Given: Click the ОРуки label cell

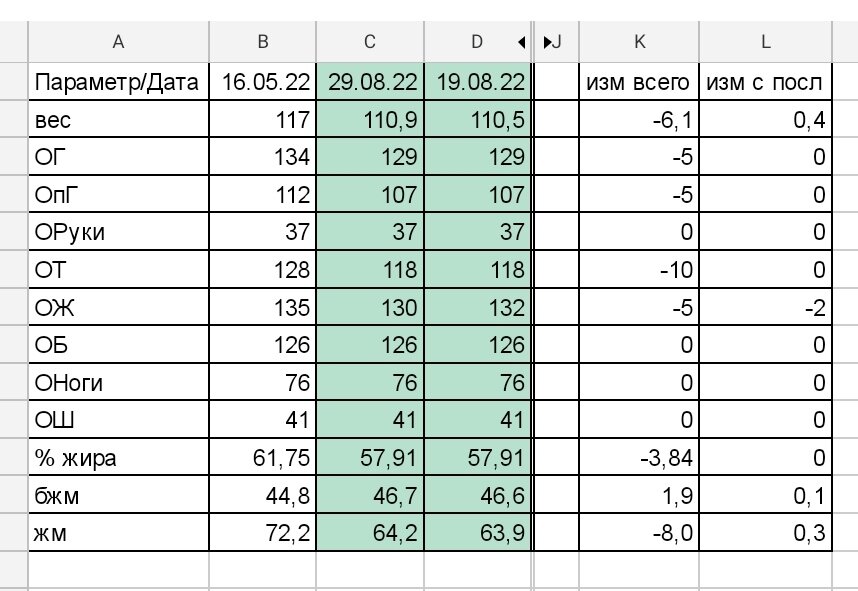Looking at the screenshot, I should 118,232.
